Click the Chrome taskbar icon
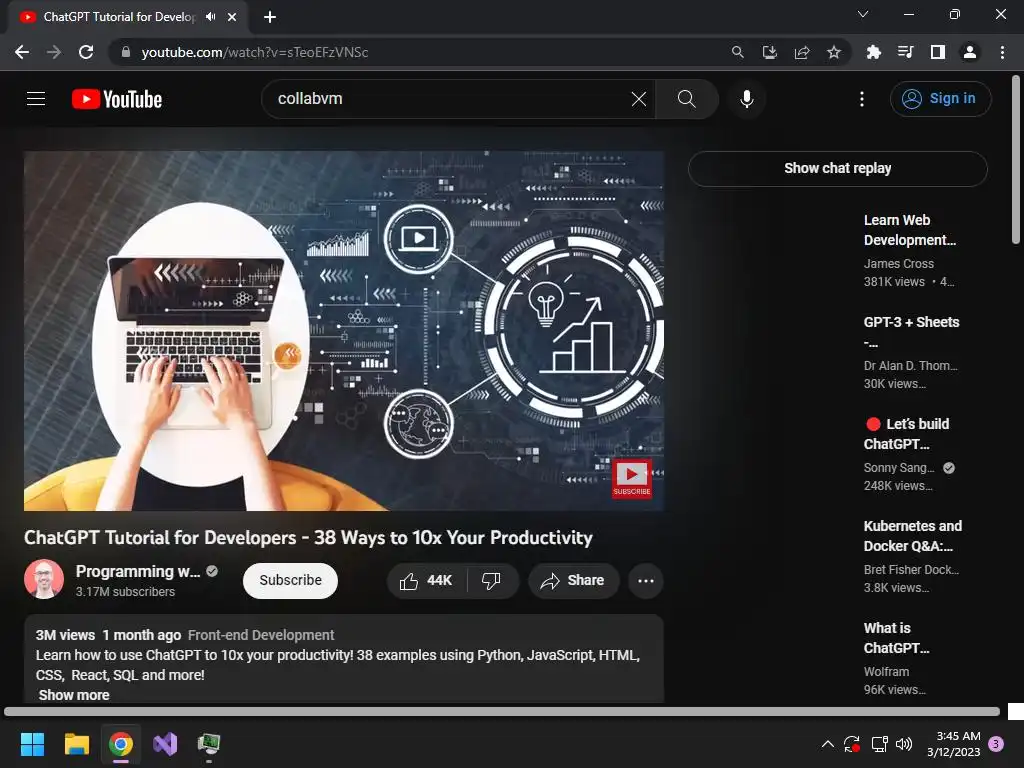1024x768 pixels. [121, 744]
